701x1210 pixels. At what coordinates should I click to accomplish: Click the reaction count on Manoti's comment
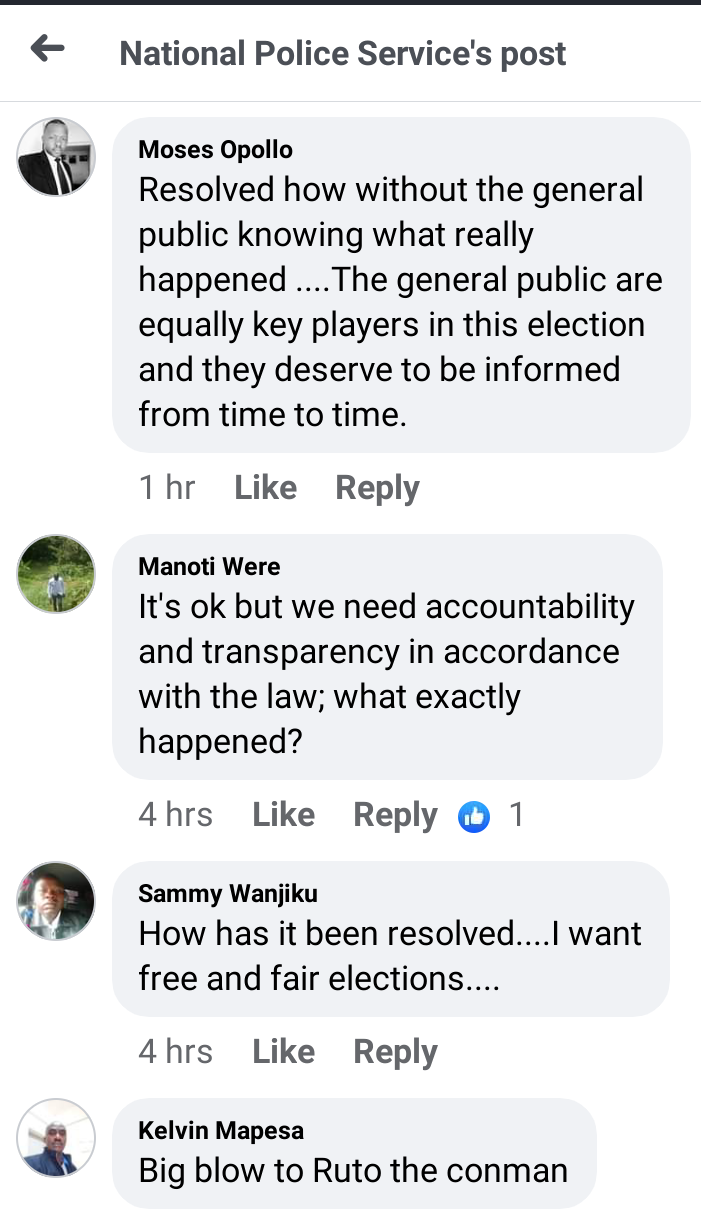tap(516, 815)
